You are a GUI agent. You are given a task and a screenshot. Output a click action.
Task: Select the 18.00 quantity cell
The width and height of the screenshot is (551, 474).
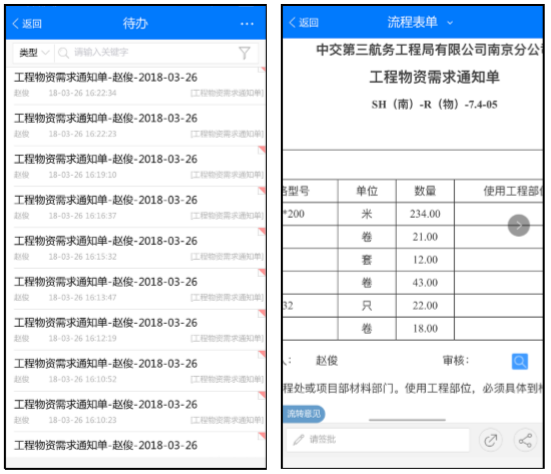[x=425, y=329]
